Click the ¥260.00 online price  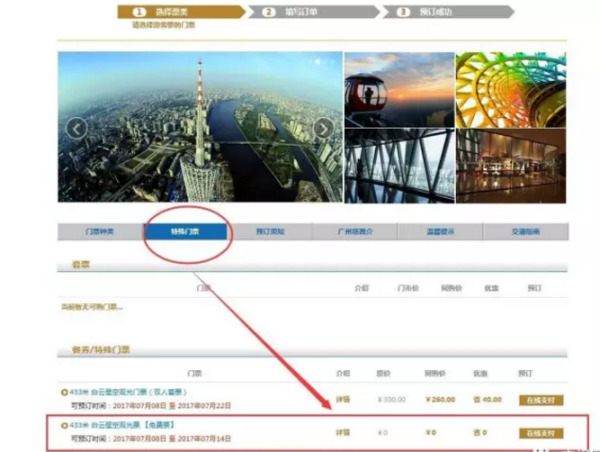click(440, 400)
